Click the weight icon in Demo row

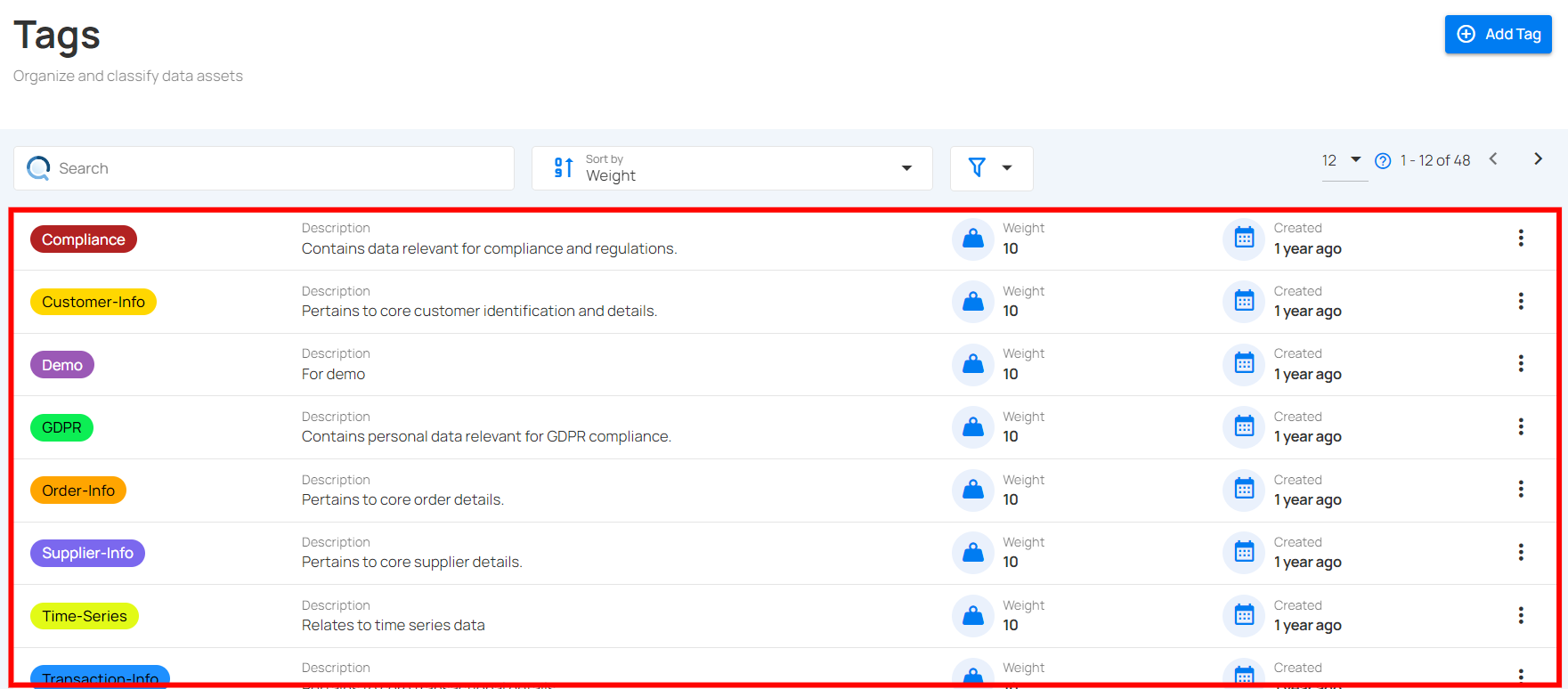(973, 364)
